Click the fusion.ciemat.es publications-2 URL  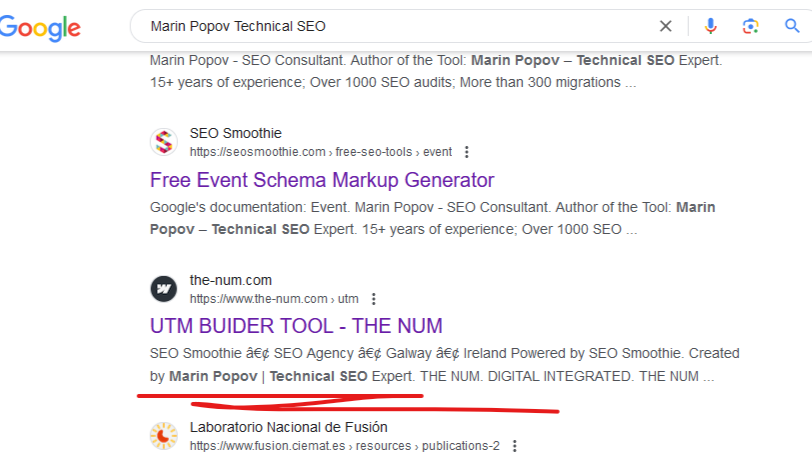(344, 446)
